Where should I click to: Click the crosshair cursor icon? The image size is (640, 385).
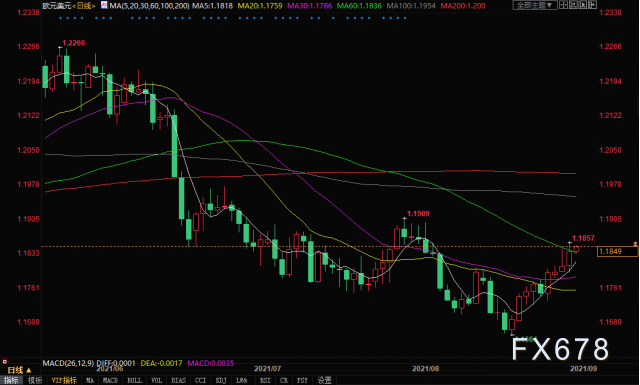pos(563,5)
